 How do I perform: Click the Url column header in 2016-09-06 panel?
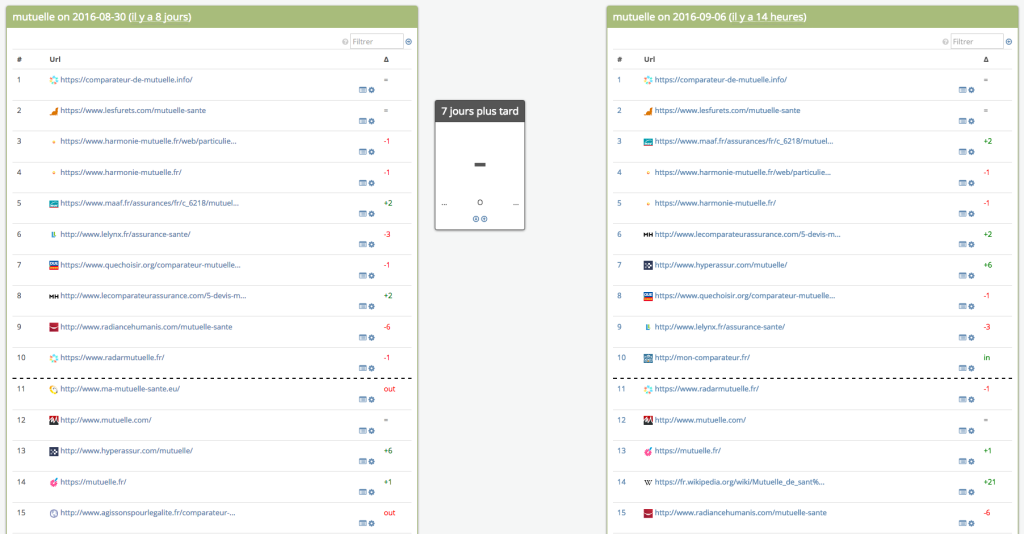click(649, 59)
